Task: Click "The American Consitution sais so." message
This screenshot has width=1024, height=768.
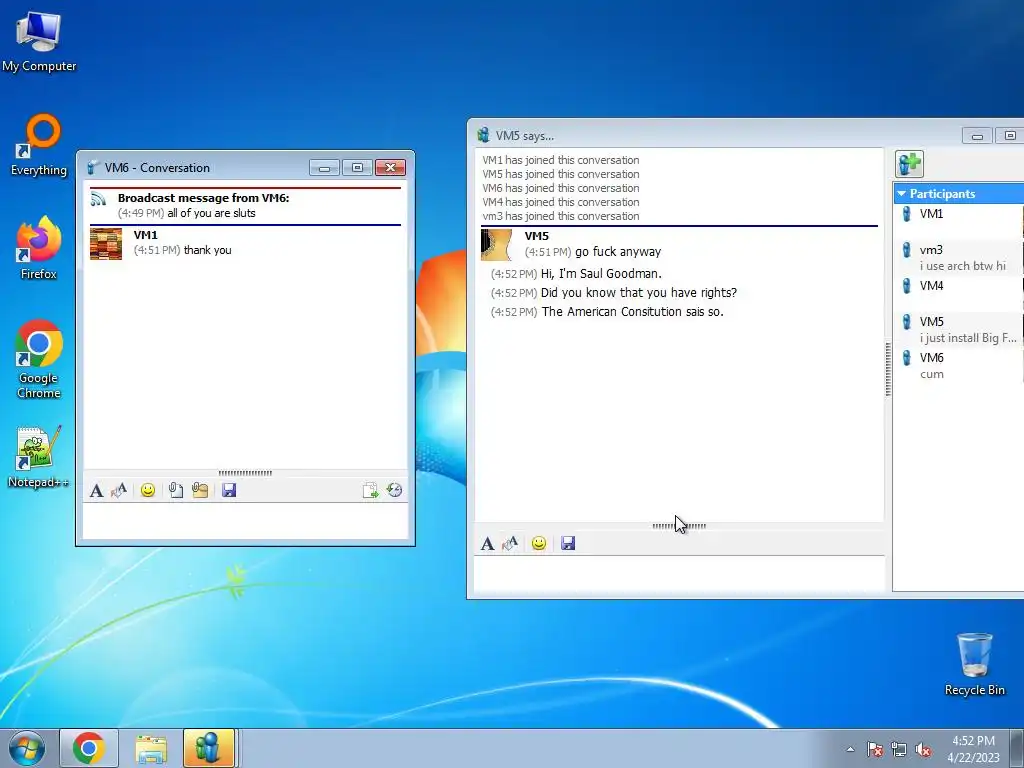Action: click(x=633, y=312)
